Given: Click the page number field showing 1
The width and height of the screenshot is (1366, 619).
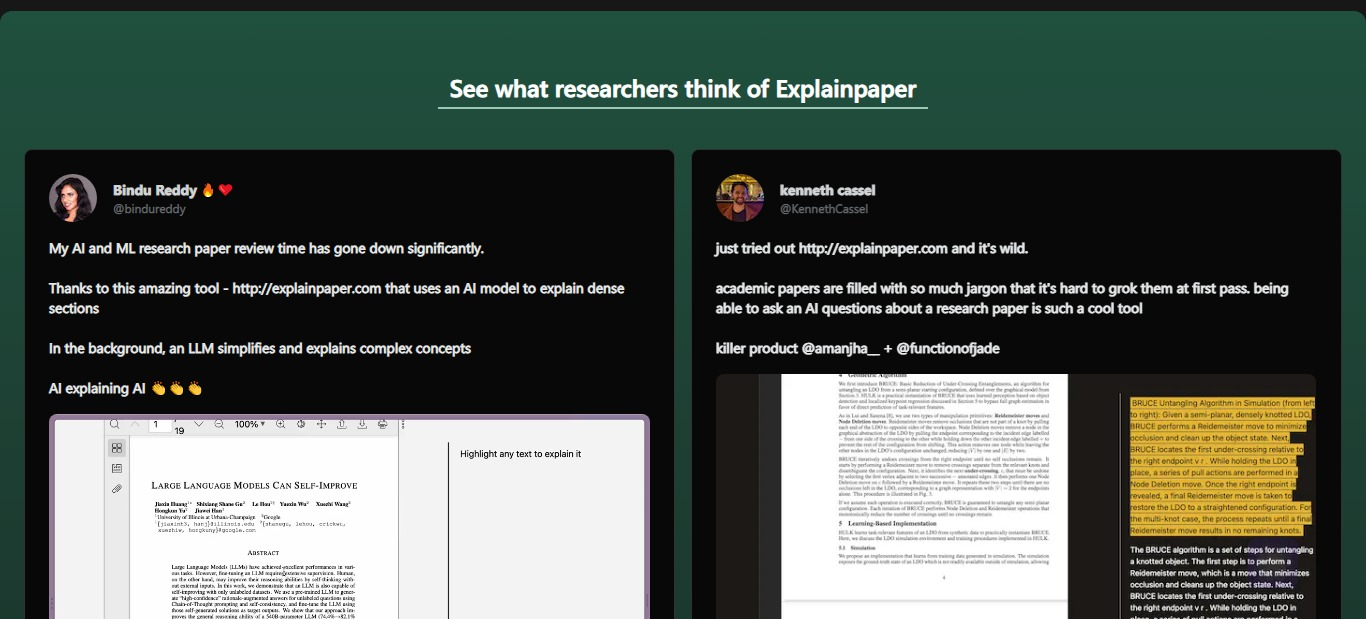Looking at the screenshot, I should pos(160,425).
